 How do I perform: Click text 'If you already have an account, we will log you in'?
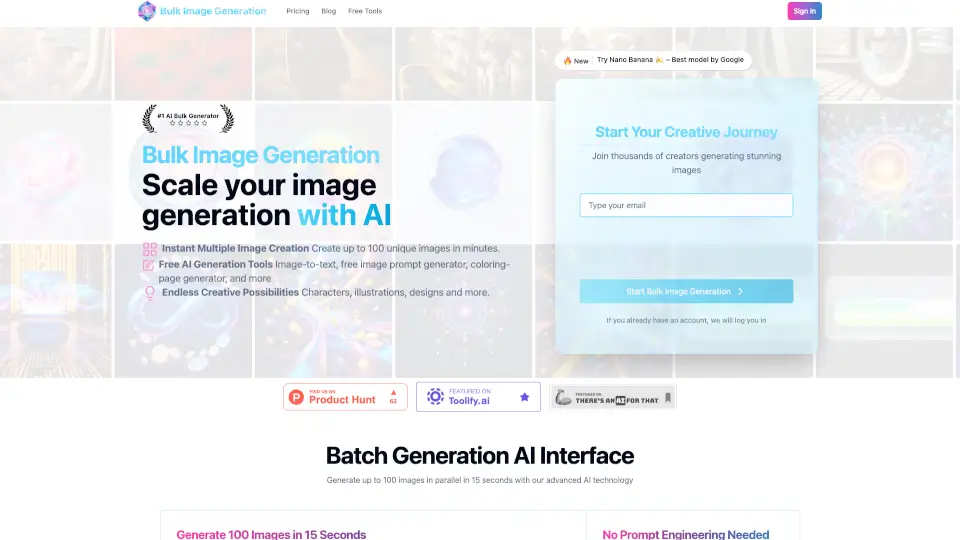click(686, 320)
